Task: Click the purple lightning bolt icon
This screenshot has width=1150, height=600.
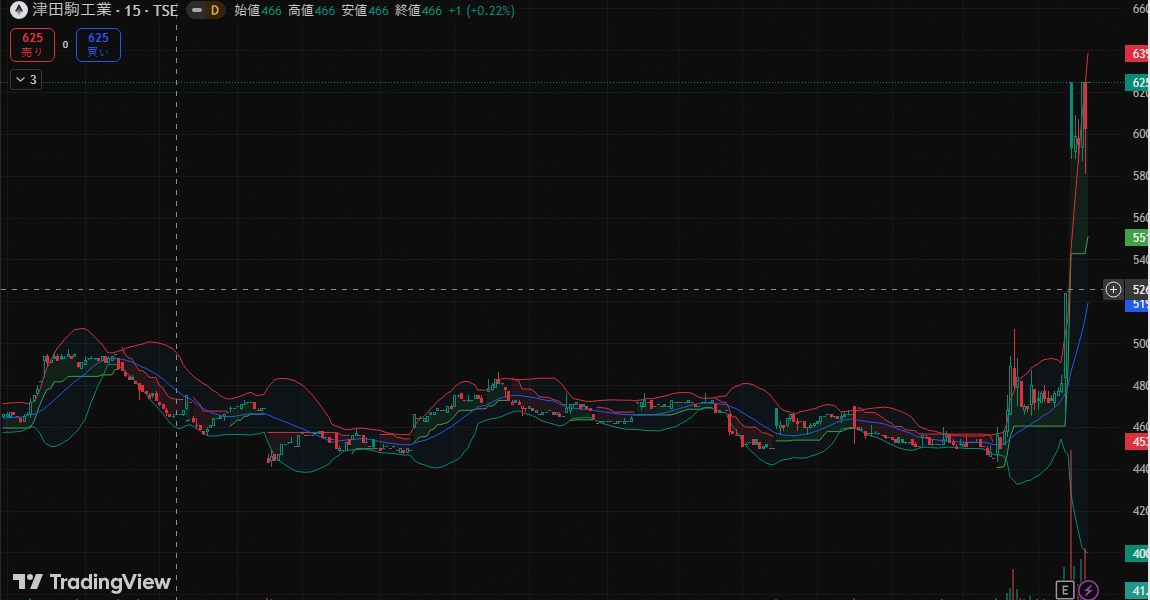Action: click(1089, 590)
